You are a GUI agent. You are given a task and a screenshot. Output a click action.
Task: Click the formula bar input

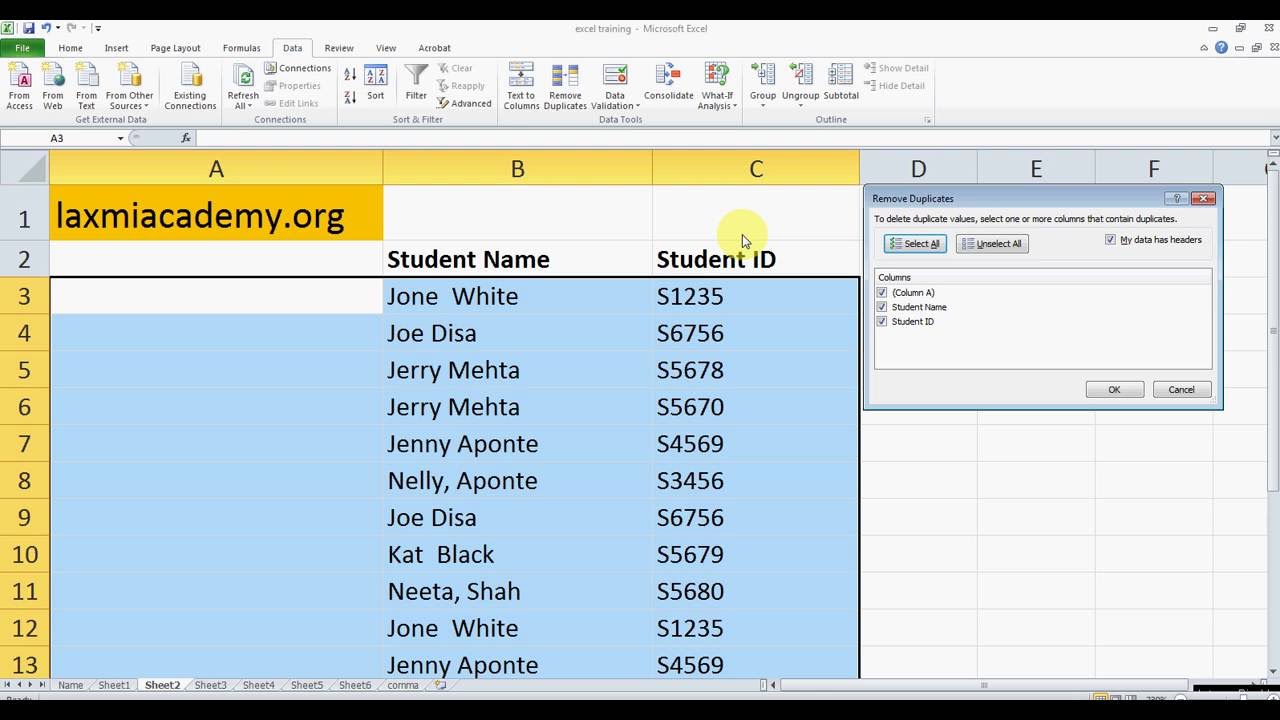(x=730, y=138)
